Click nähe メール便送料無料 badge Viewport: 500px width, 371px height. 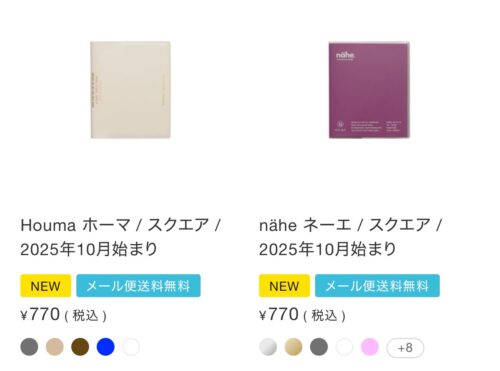tap(377, 286)
